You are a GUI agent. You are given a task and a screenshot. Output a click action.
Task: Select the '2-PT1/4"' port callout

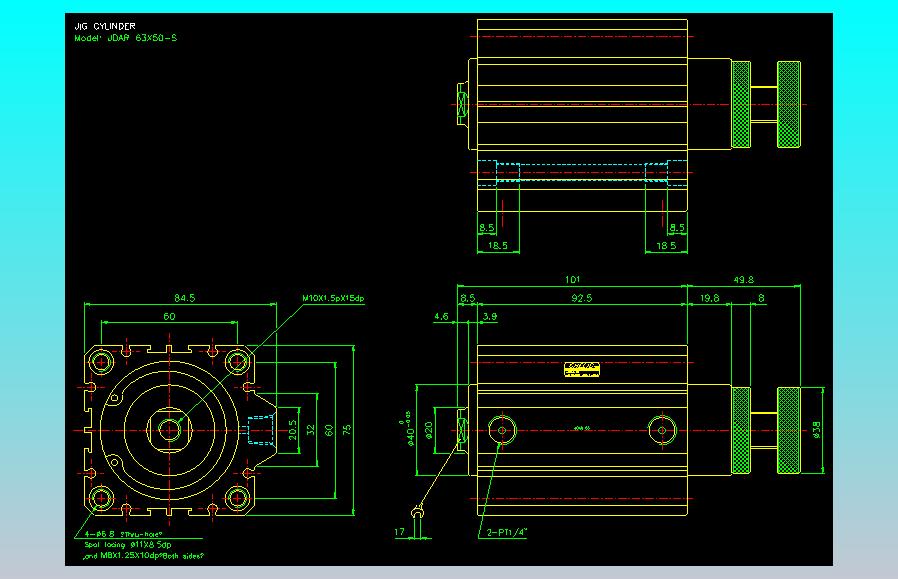click(506, 532)
